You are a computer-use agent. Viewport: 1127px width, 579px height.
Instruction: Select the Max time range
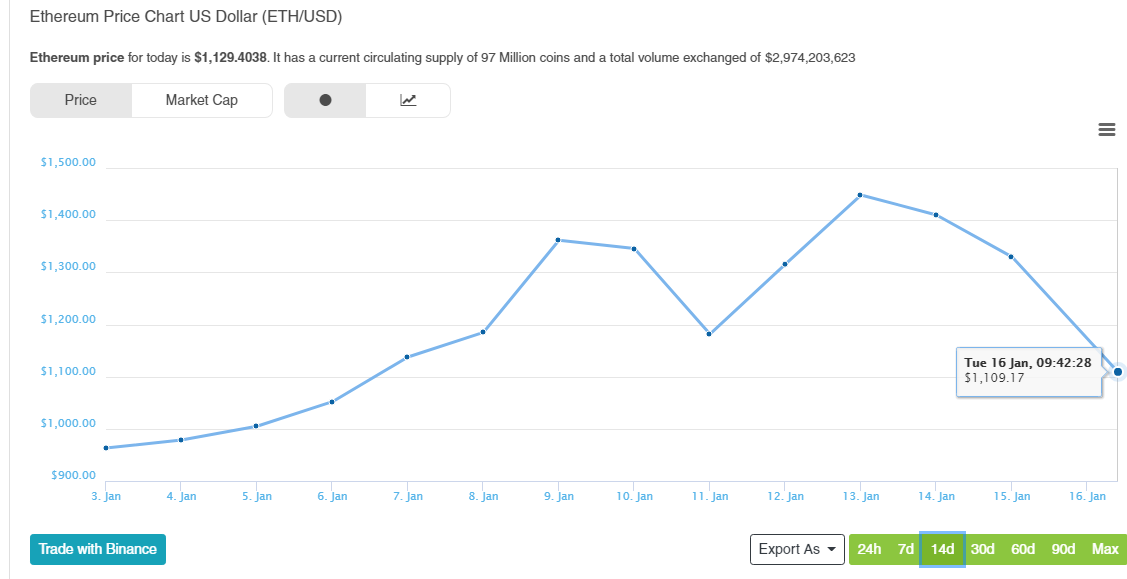[1105, 549]
